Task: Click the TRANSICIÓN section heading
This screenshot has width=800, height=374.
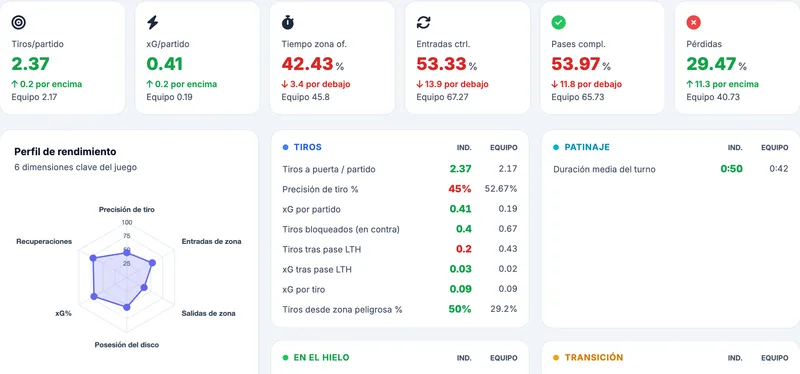Action: pos(594,358)
